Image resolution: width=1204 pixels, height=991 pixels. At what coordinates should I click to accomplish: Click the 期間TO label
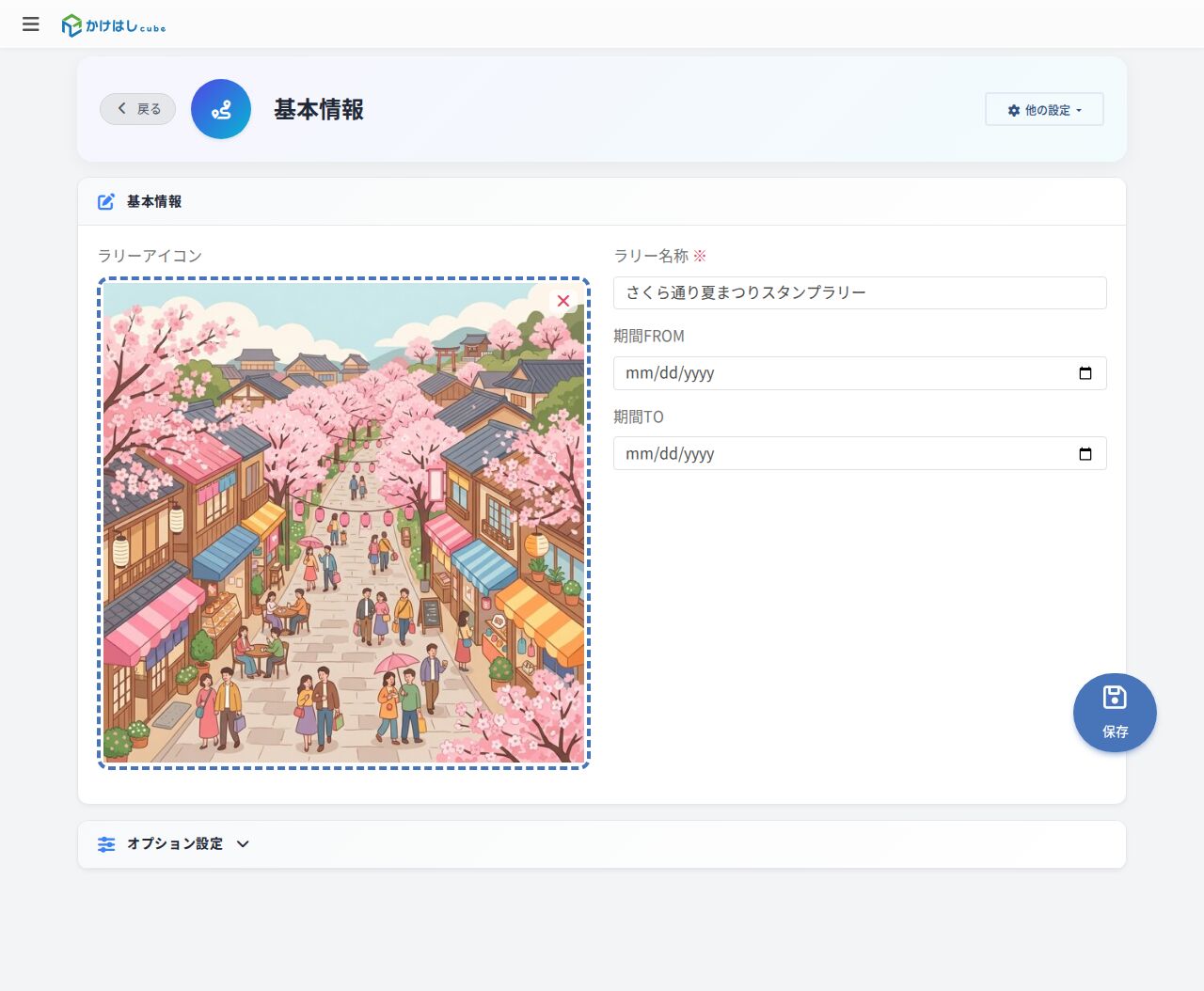pyautogui.click(x=639, y=417)
